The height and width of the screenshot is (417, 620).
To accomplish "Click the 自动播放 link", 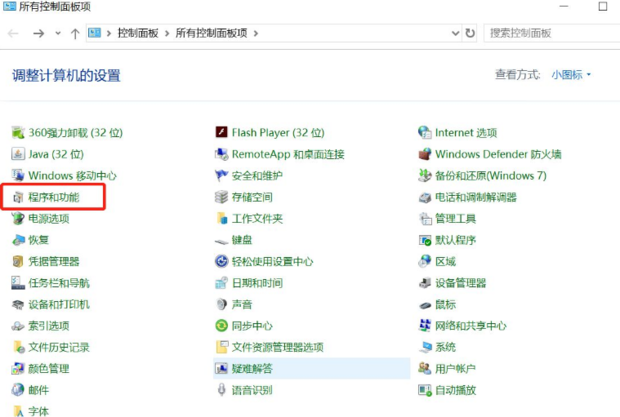I will pyautogui.click(x=455, y=390).
